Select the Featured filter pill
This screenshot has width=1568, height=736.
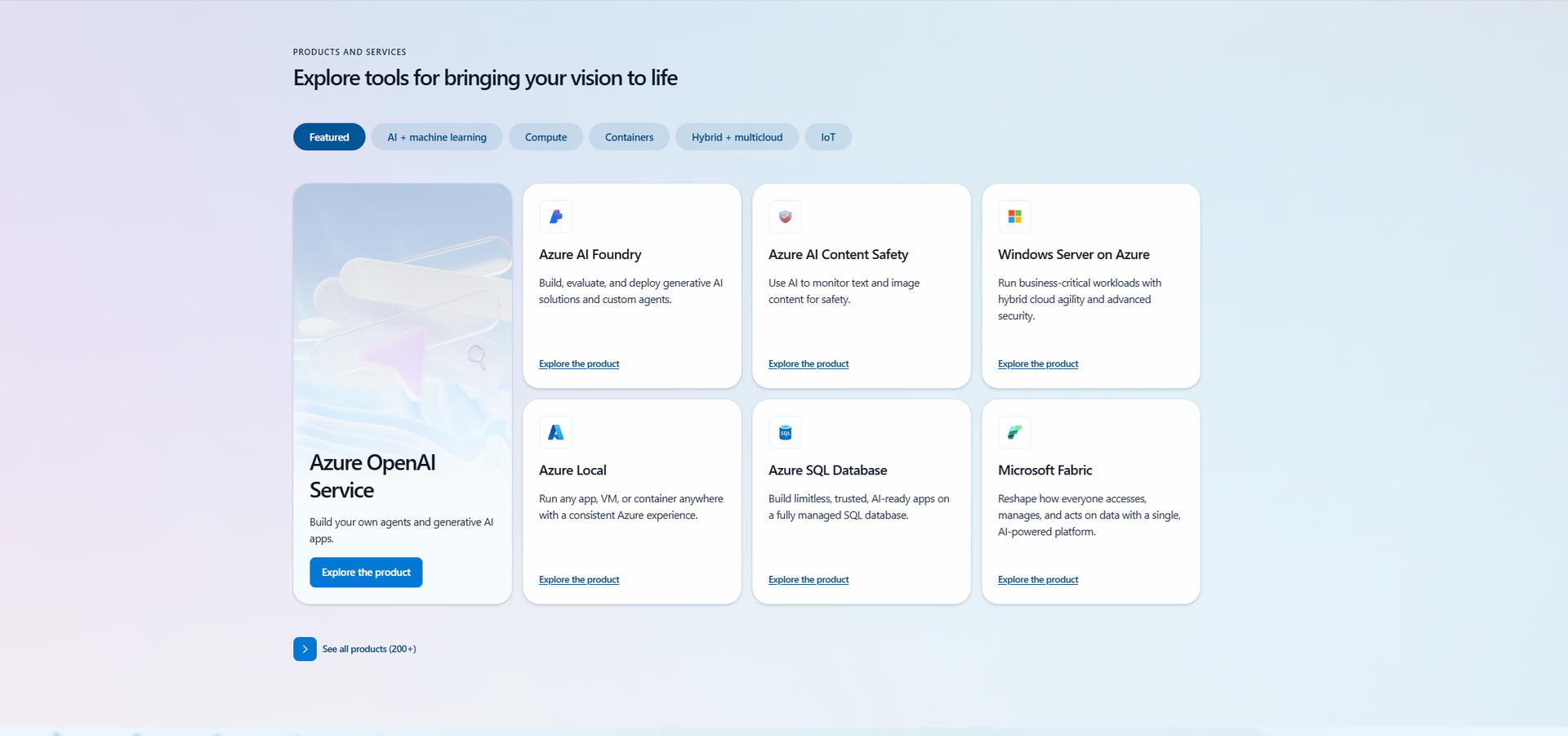pyautogui.click(x=328, y=136)
